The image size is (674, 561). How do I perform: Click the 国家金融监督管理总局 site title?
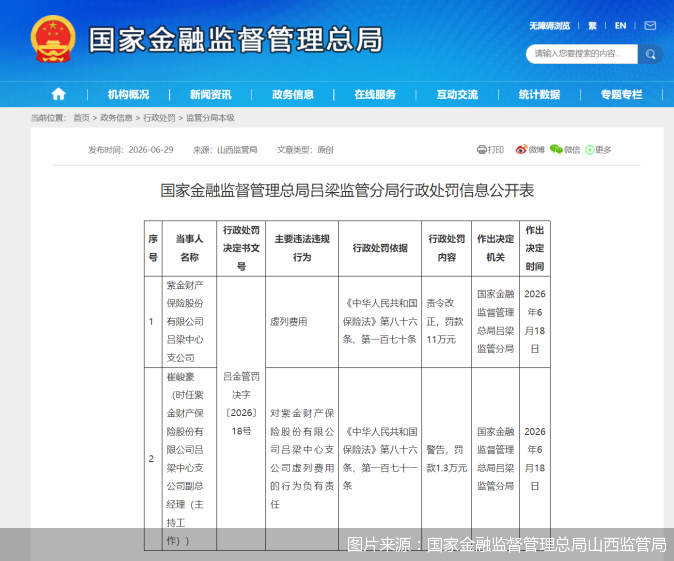(x=236, y=40)
